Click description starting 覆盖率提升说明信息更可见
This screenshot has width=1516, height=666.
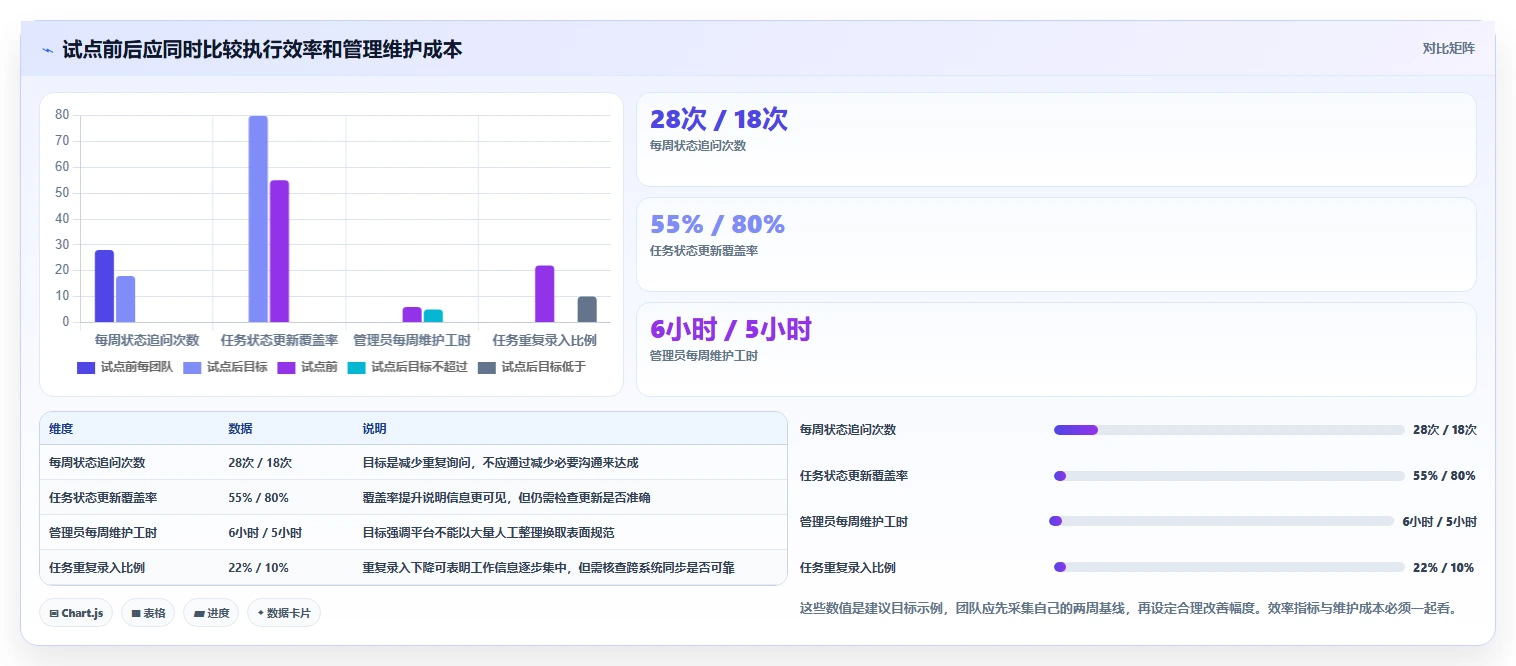506,498
